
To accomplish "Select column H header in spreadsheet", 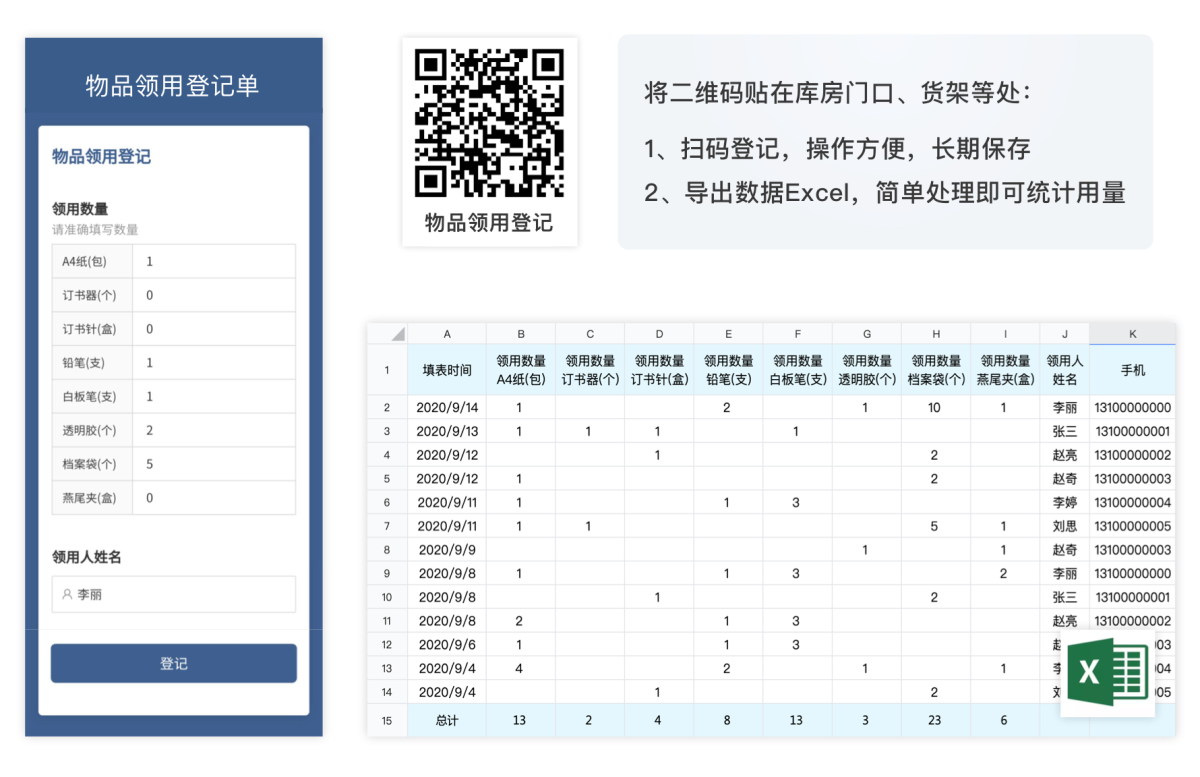I will 935,334.
